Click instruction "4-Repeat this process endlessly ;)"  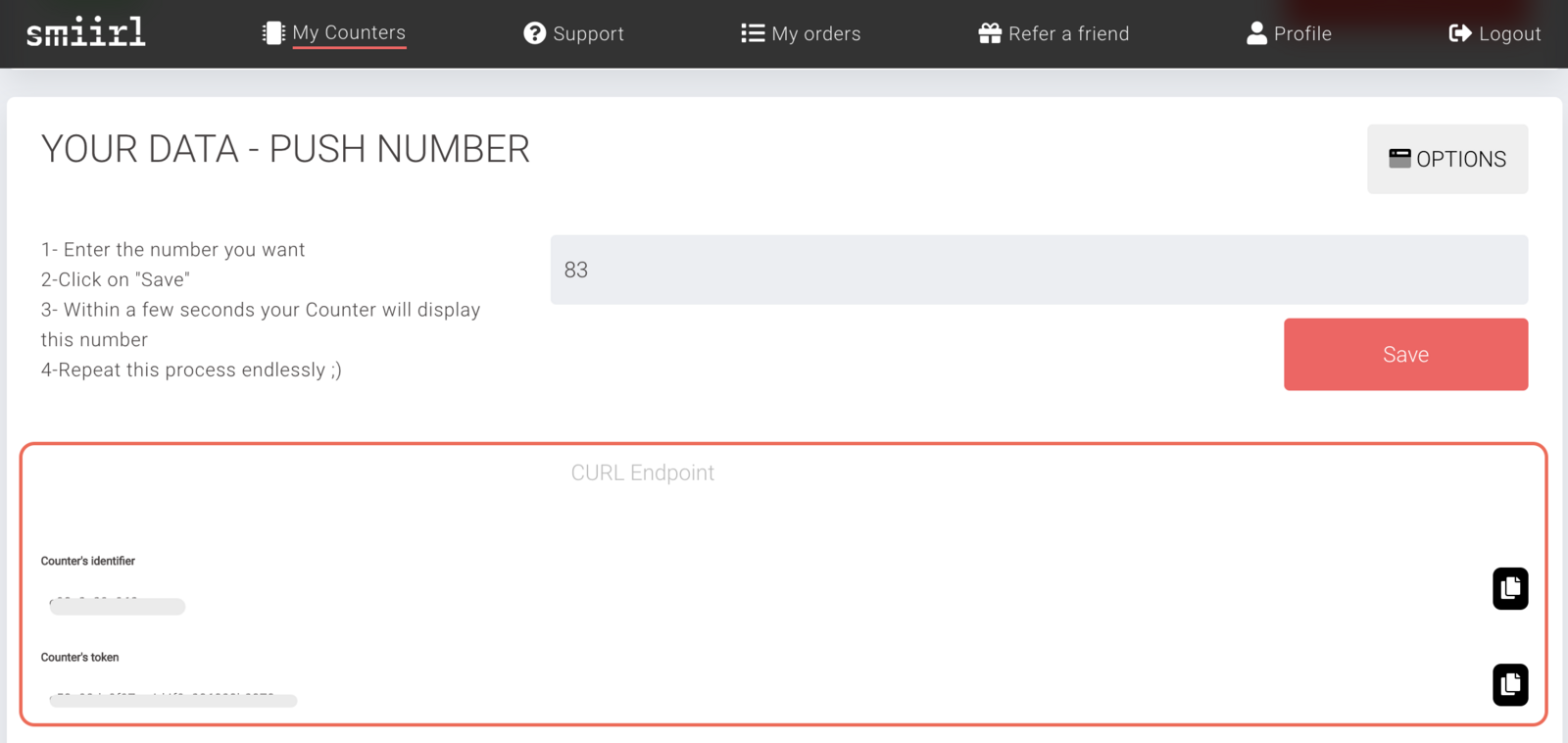[191, 370]
